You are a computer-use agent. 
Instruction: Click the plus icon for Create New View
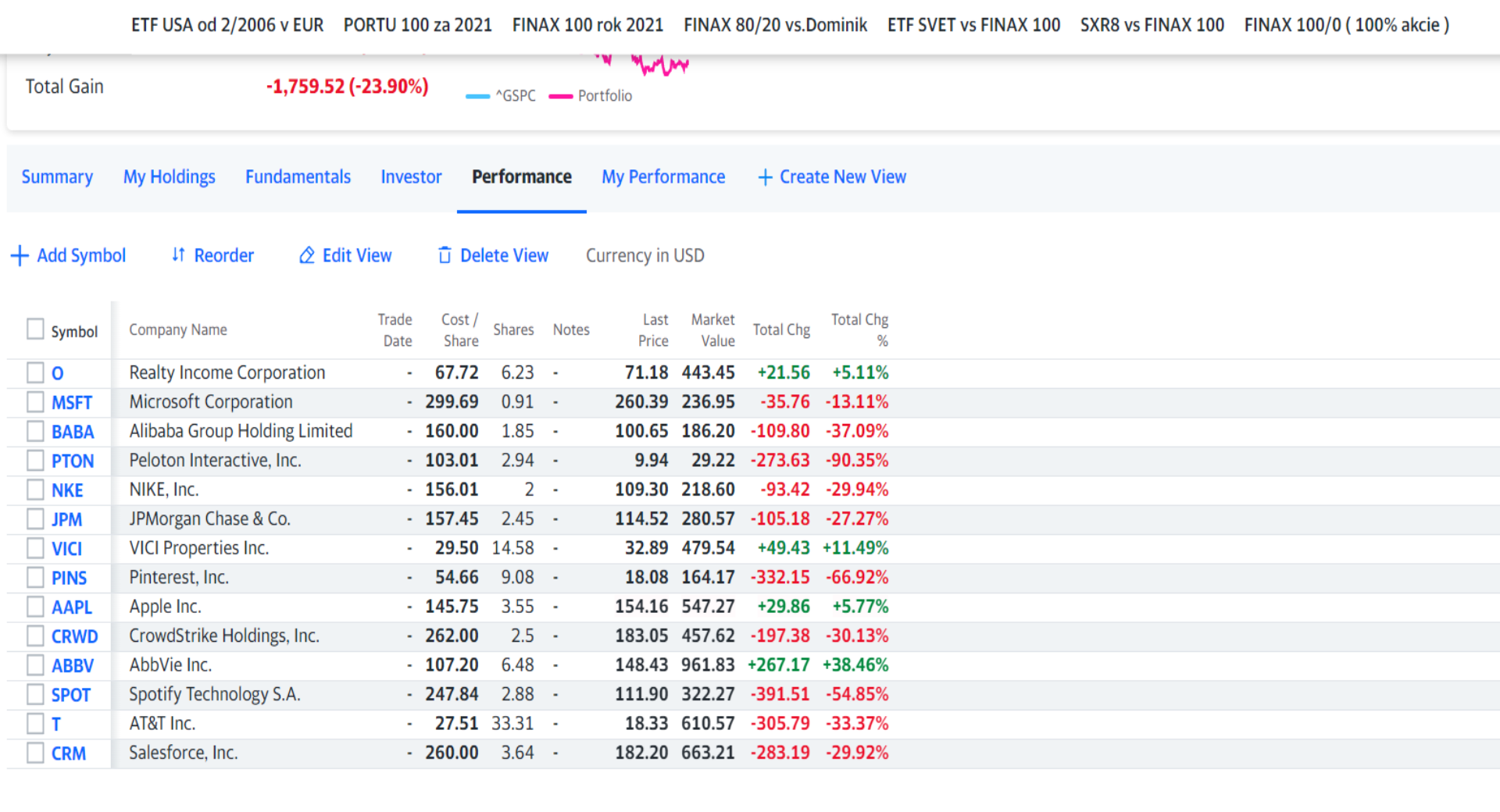[x=765, y=177]
